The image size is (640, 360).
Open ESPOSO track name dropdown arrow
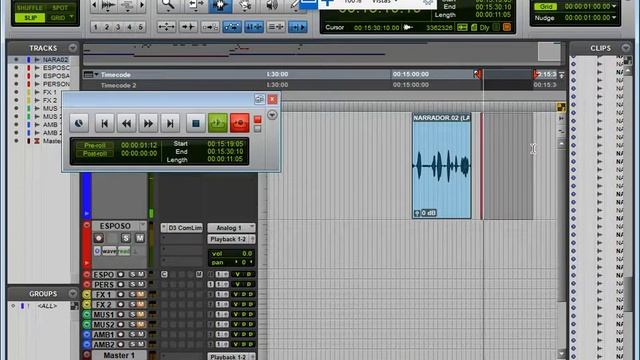tap(142, 226)
